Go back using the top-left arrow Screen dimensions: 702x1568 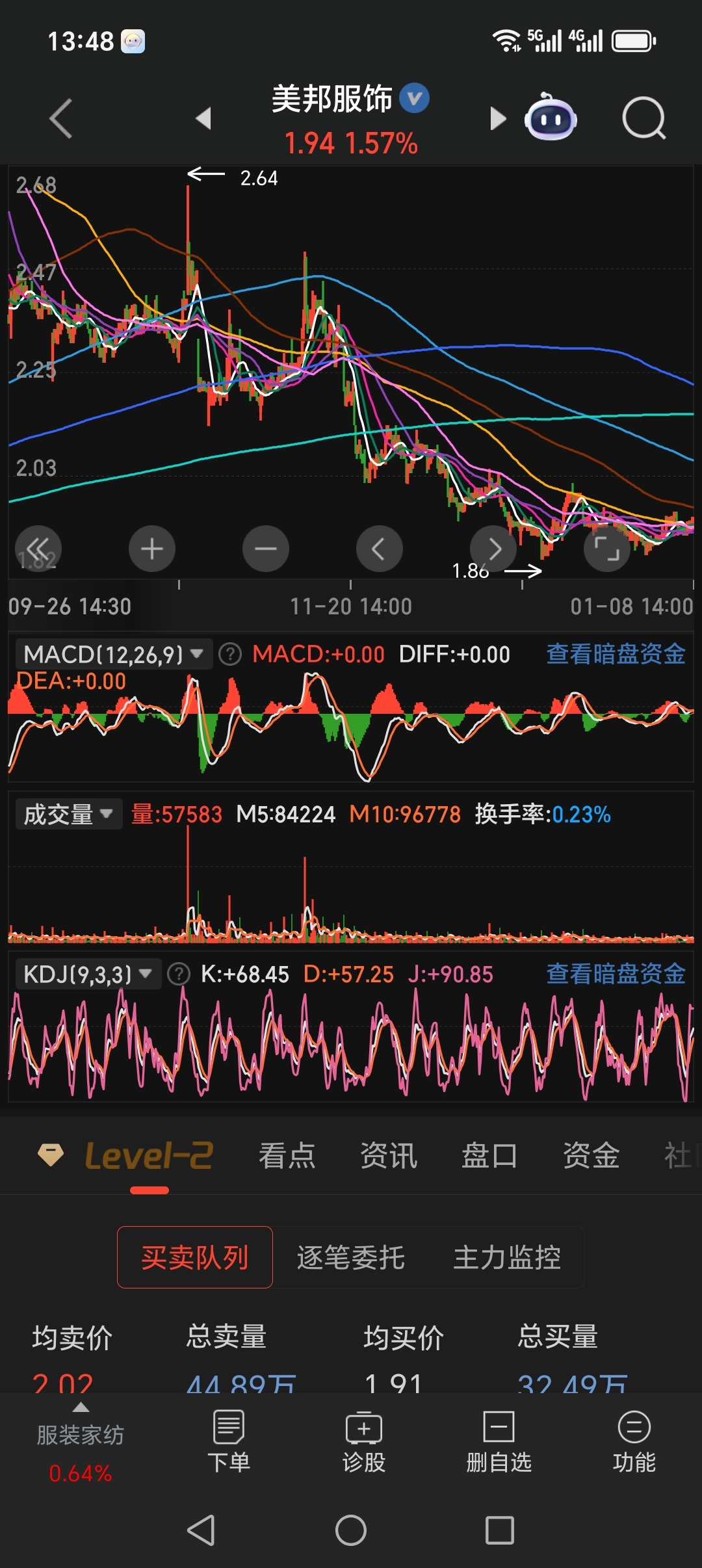click(60, 118)
